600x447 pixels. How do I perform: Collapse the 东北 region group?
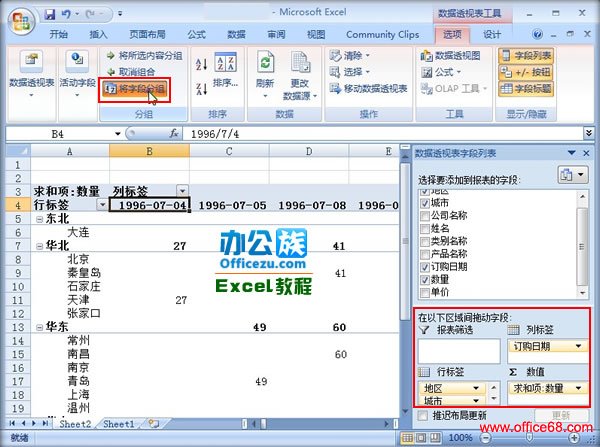tap(39, 219)
